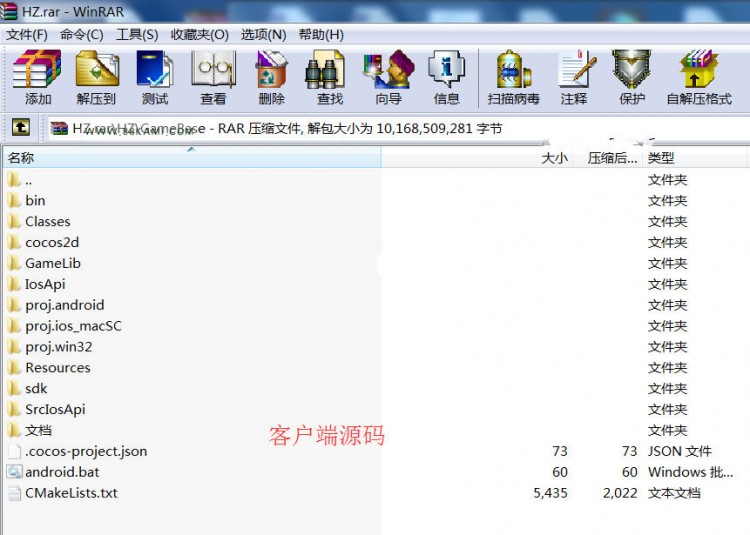Viewport: 750px width, 535px height.
Task: Click the Virus Scan (扫描病毒) icon
Action: 514,70
